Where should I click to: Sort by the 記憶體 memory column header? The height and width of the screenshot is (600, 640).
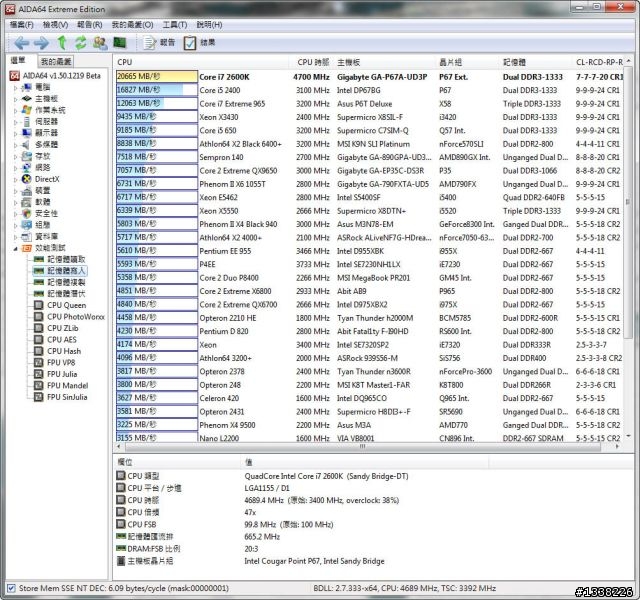click(x=536, y=62)
